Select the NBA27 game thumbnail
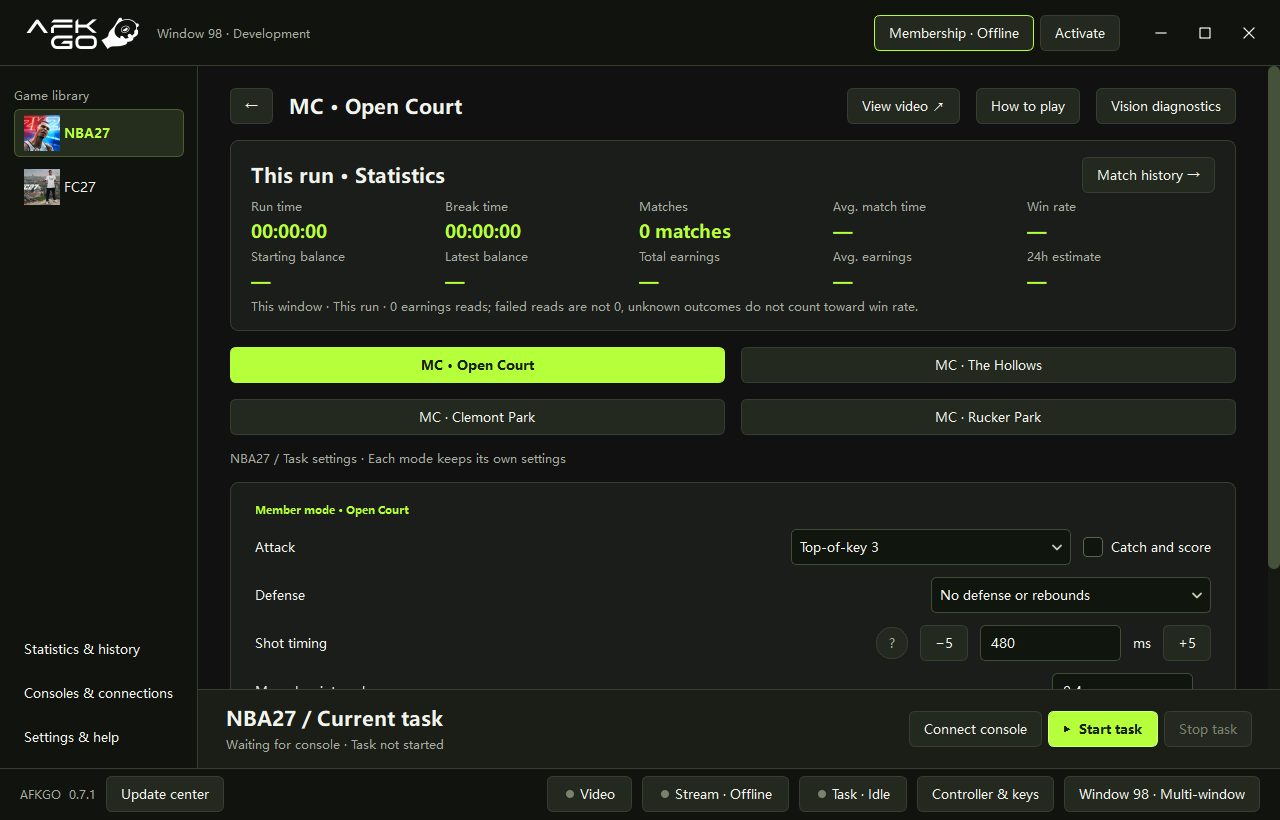 point(42,133)
